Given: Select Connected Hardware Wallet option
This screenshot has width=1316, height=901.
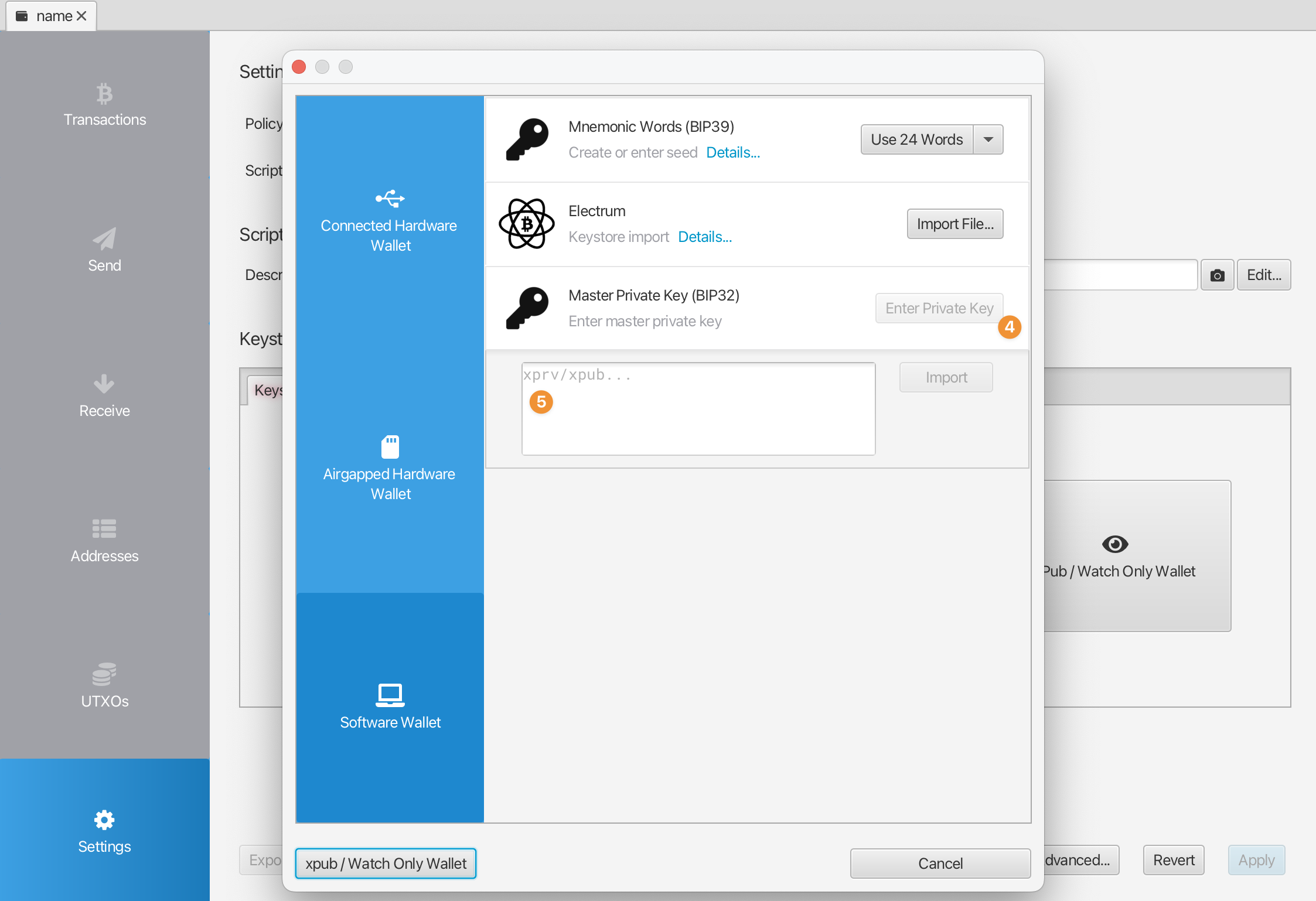Looking at the screenshot, I should tap(390, 221).
